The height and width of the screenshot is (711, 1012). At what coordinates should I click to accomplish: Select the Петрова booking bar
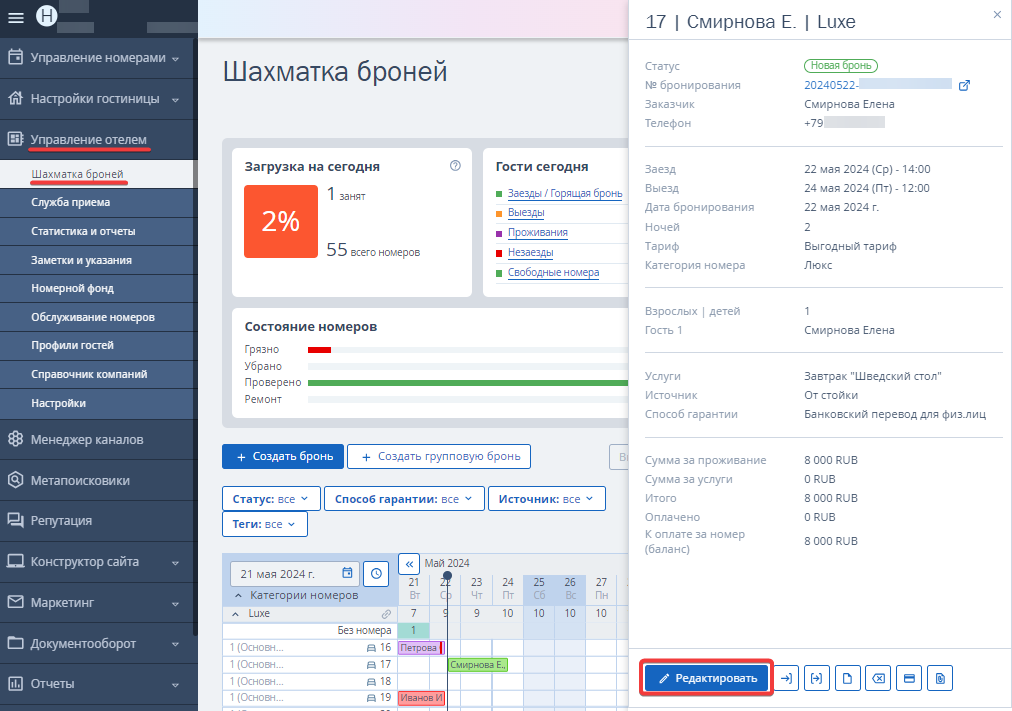coord(421,648)
